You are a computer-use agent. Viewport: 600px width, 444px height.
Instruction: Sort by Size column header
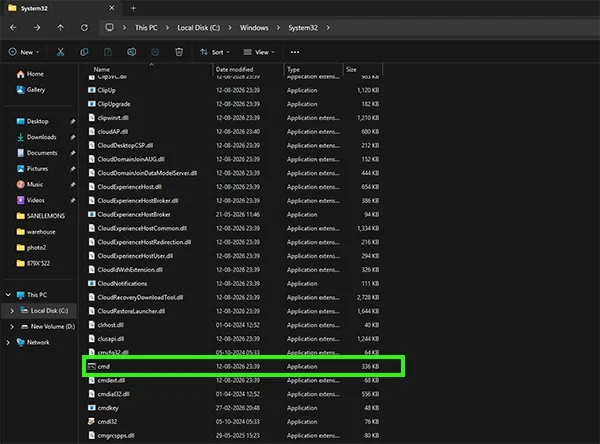351,69
